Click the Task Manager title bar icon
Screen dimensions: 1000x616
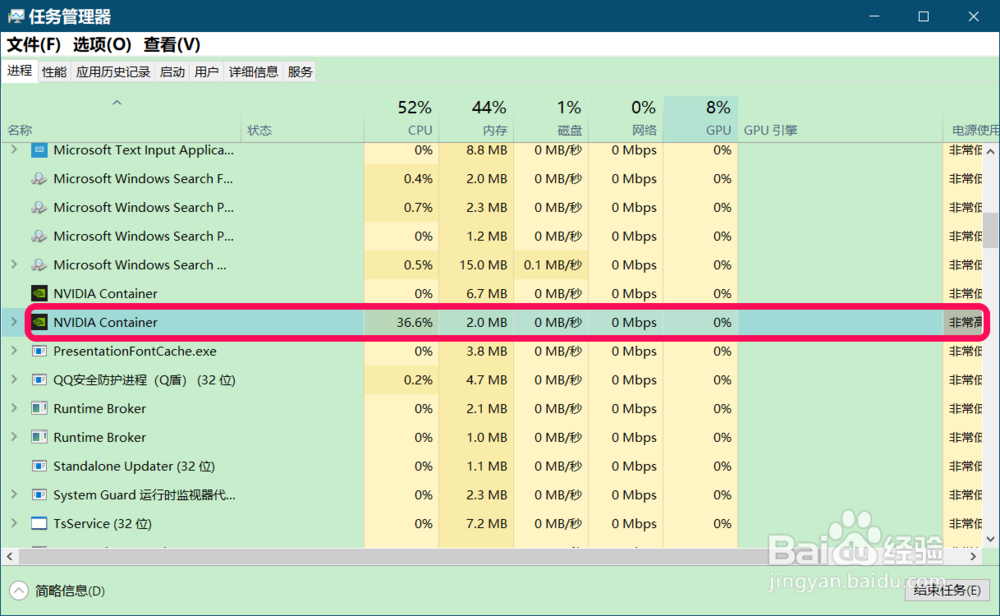point(16,16)
